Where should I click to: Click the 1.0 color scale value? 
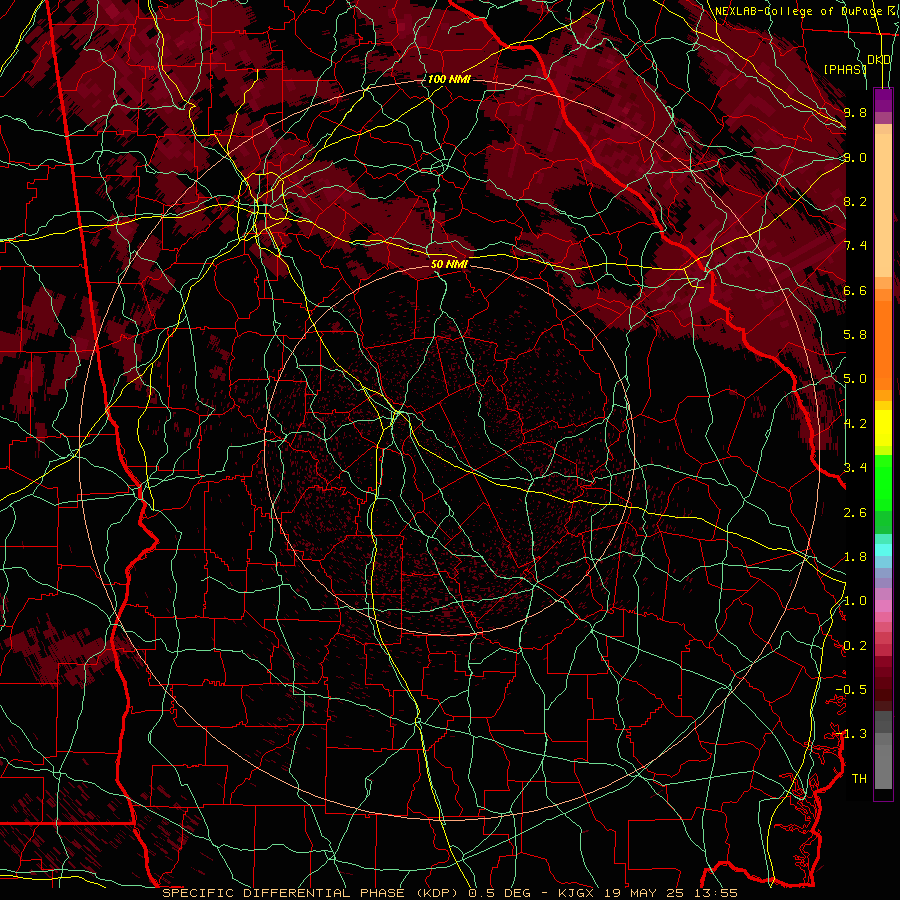tap(855, 602)
